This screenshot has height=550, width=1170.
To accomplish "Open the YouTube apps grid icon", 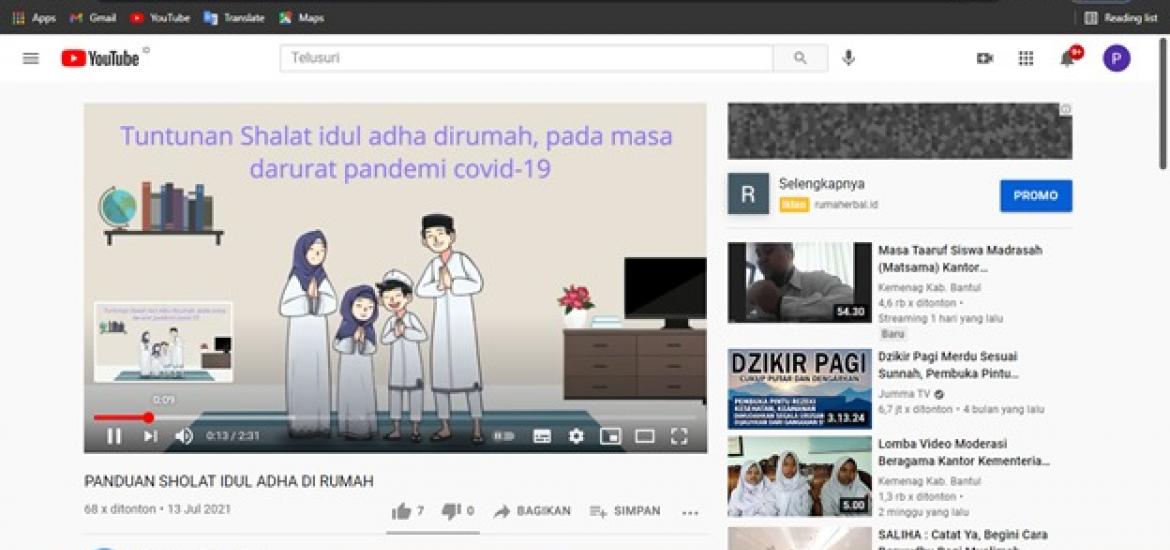I will (x=1026, y=58).
